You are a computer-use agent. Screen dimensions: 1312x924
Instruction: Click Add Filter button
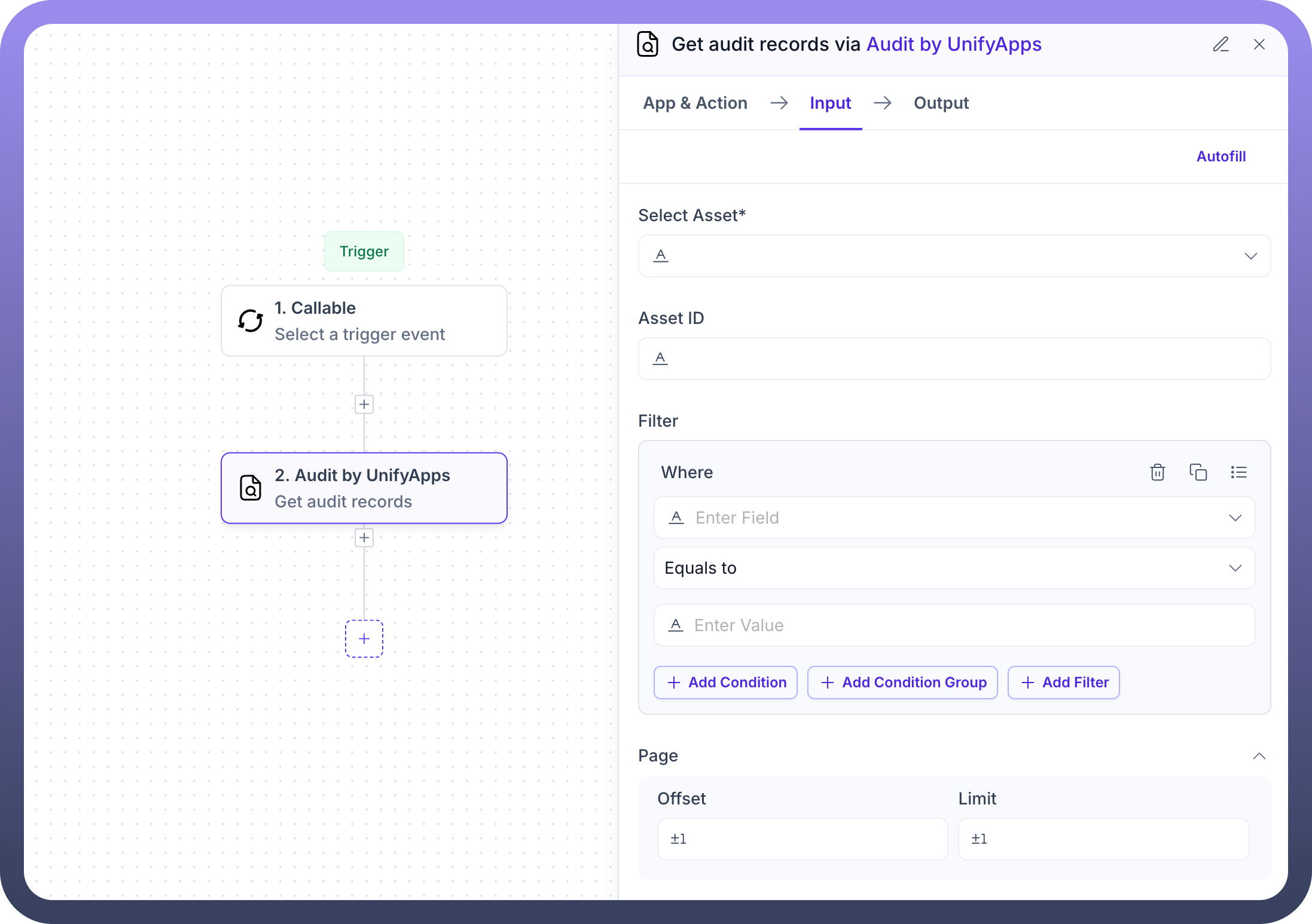pyautogui.click(x=1064, y=683)
